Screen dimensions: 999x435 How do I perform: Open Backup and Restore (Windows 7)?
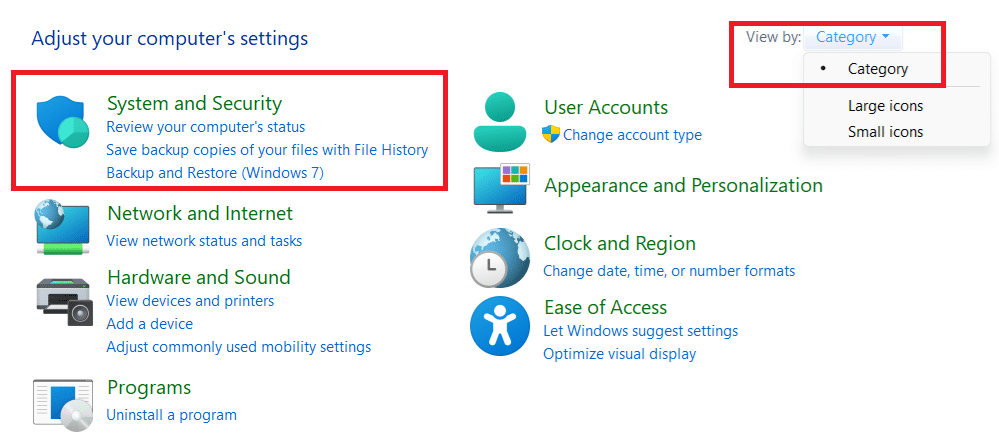(x=215, y=173)
